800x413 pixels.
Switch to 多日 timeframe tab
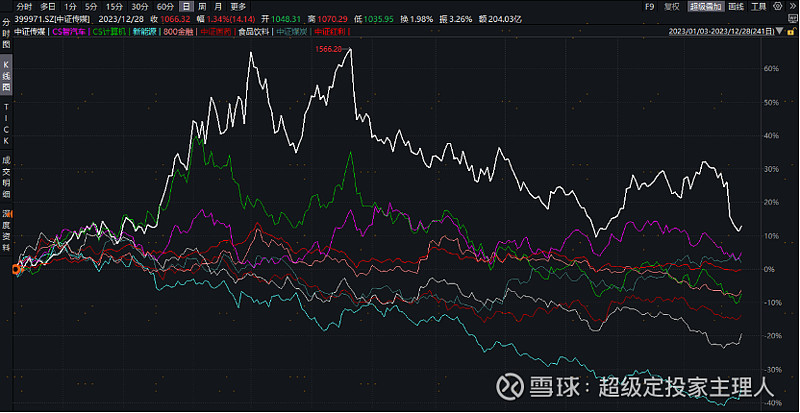[x=48, y=7]
